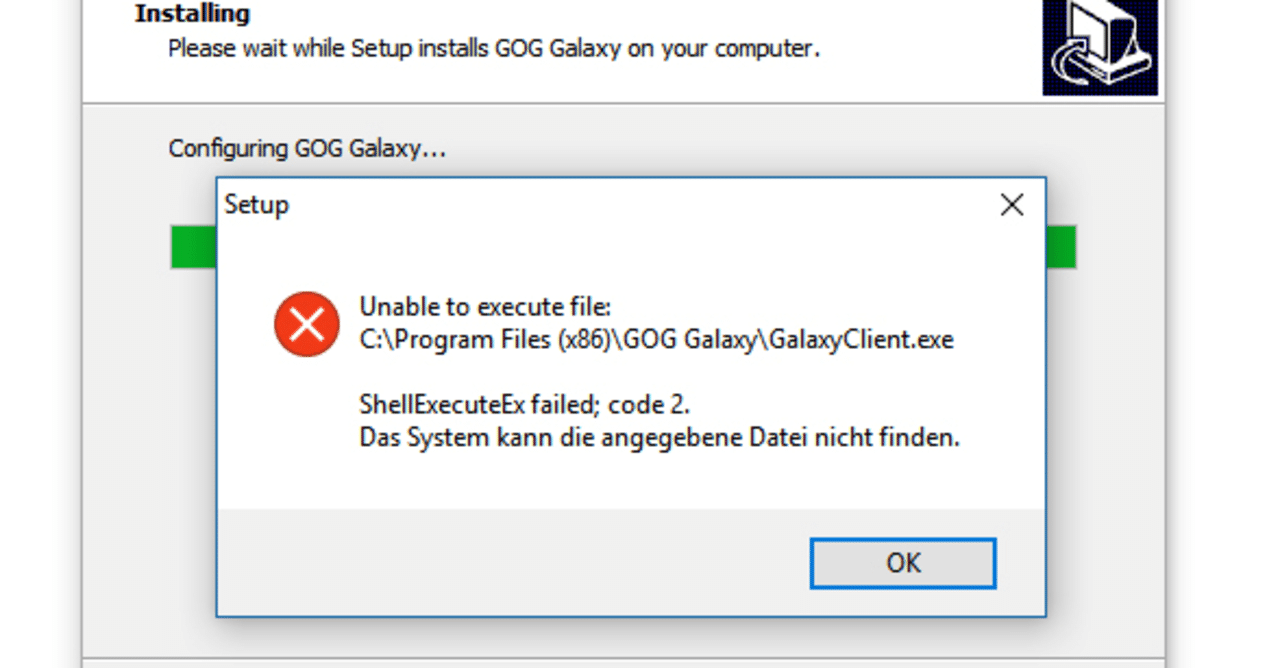The image size is (1280, 668).
Task: Acknowledge the ShellExecuteEx failure with OK
Action: (901, 563)
